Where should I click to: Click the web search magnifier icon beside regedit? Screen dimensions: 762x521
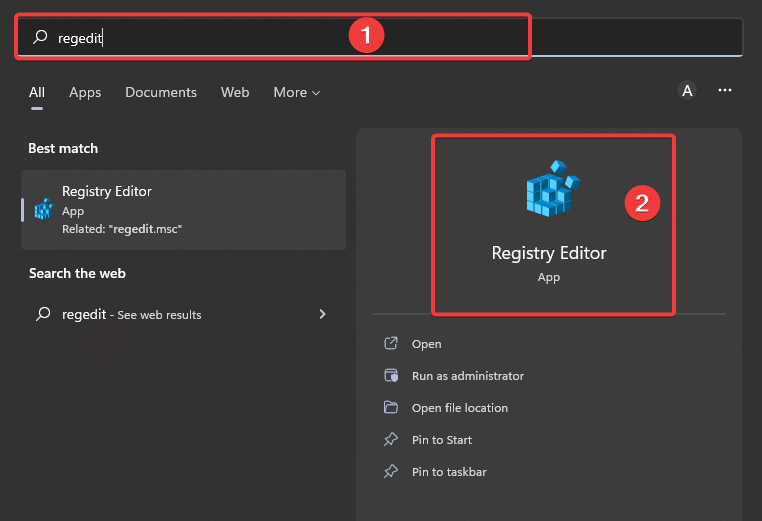tap(43, 314)
